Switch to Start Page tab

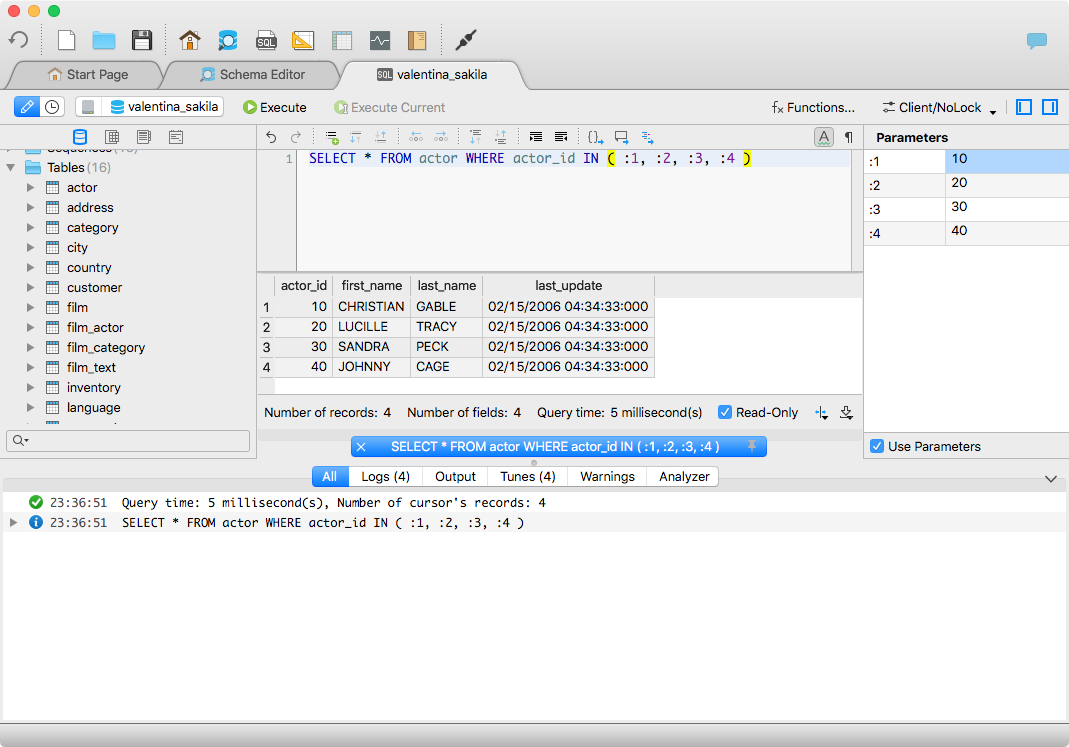[x=87, y=74]
